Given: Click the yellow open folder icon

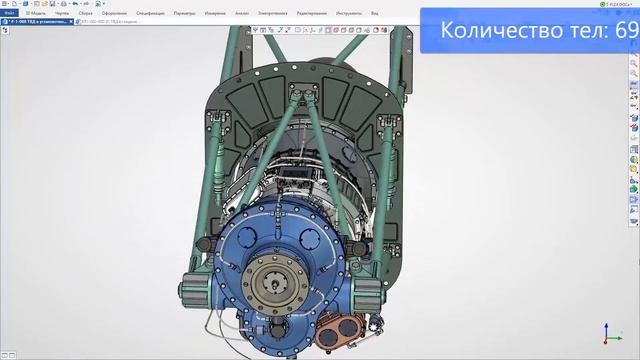Looking at the screenshot, I should coord(44,4).
